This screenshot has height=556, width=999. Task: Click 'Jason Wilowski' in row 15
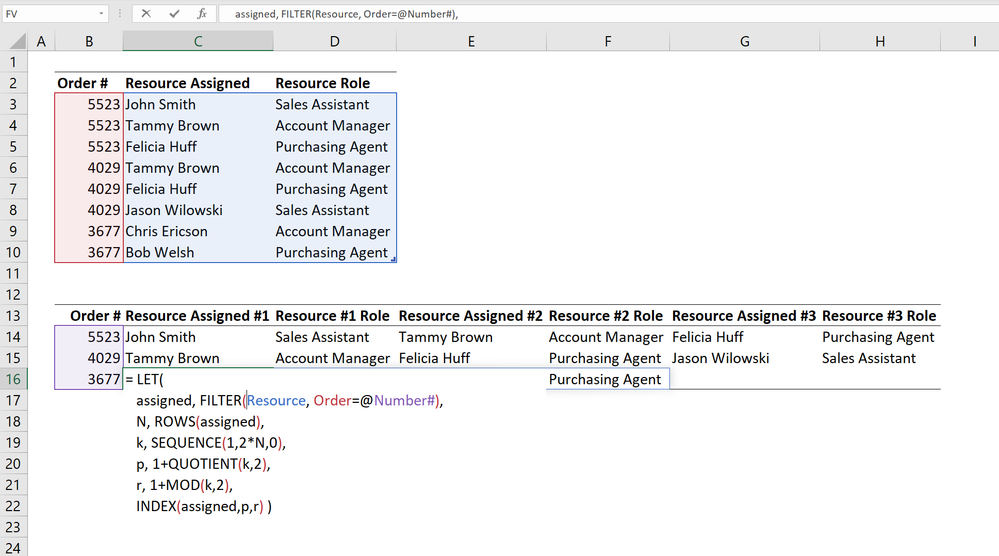[721, 358]
